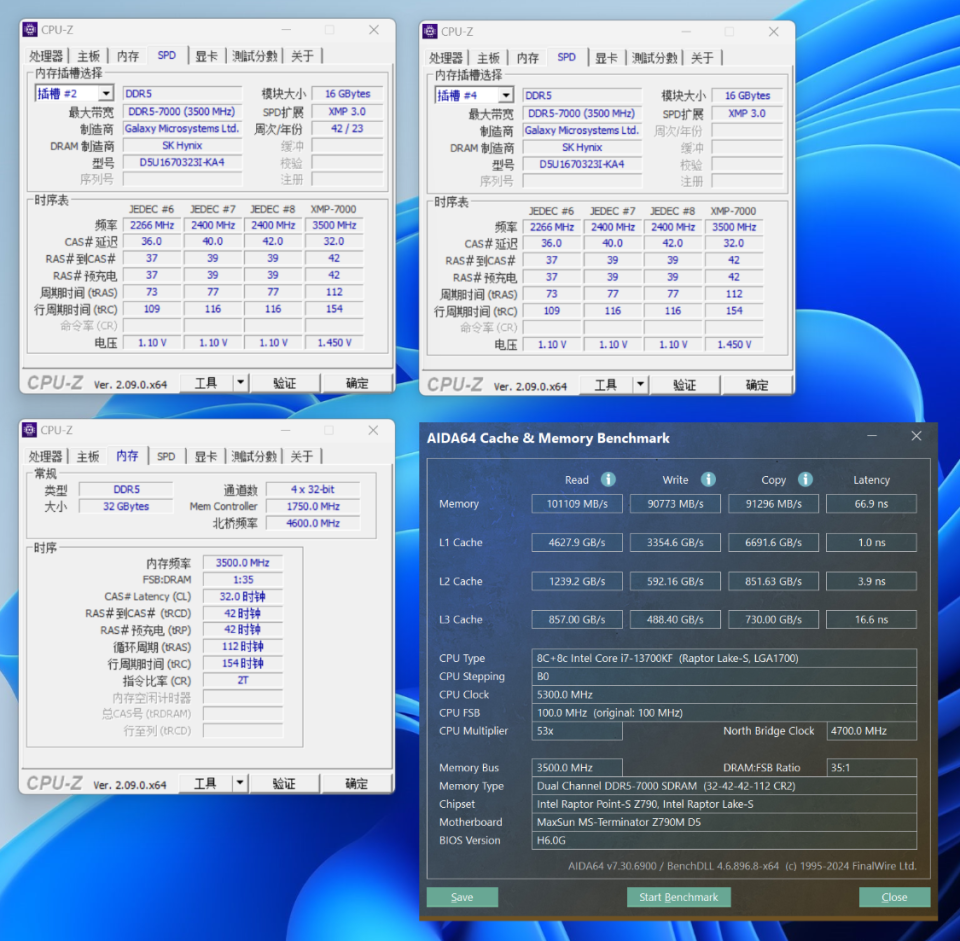This screenshot has height=941, width=960.
Task: Click XMP-7000 voltage 1.450 V in slot #2
Action: [334, 343]
